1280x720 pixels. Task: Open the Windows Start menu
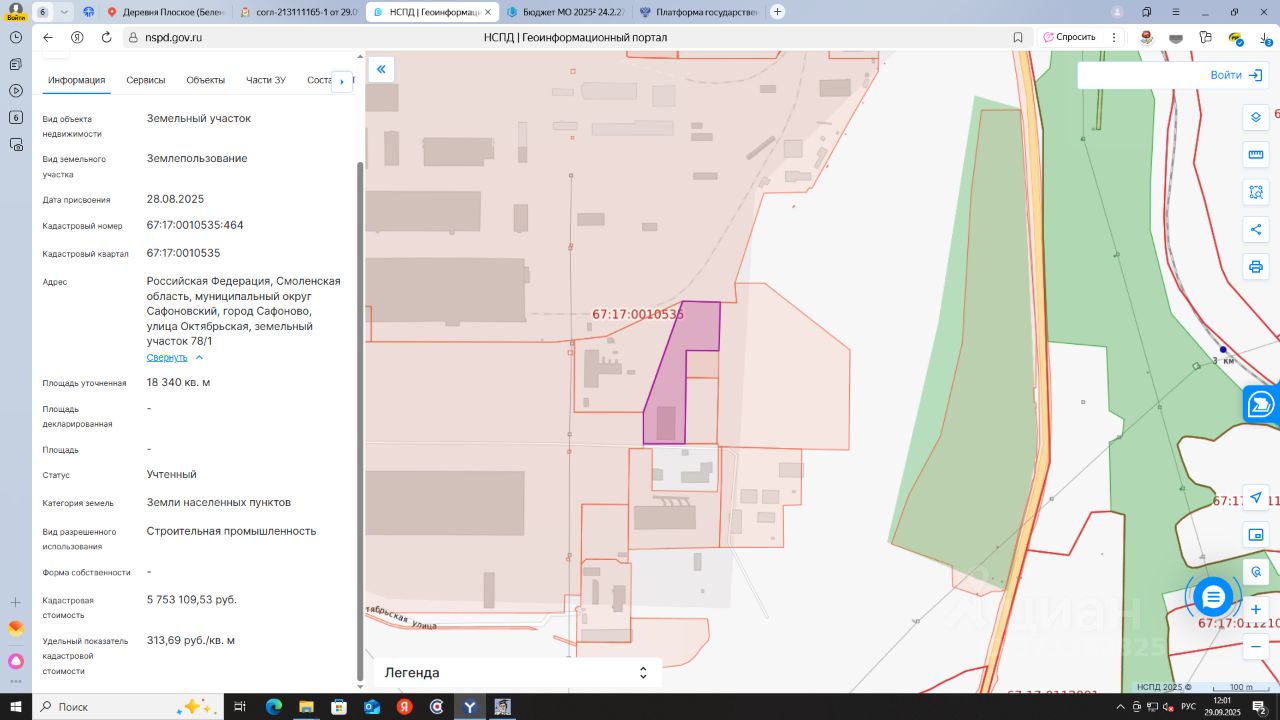pos(16,707)
